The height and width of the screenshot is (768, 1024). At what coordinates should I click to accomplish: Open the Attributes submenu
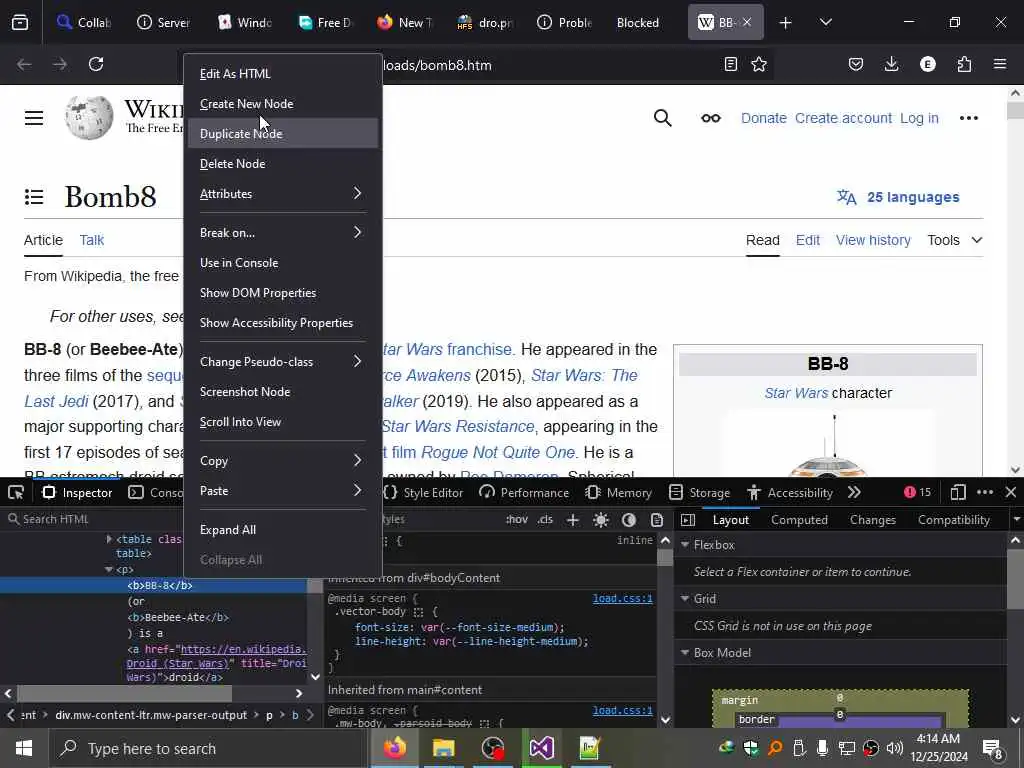pyautogui.click(x=283, y=193)
